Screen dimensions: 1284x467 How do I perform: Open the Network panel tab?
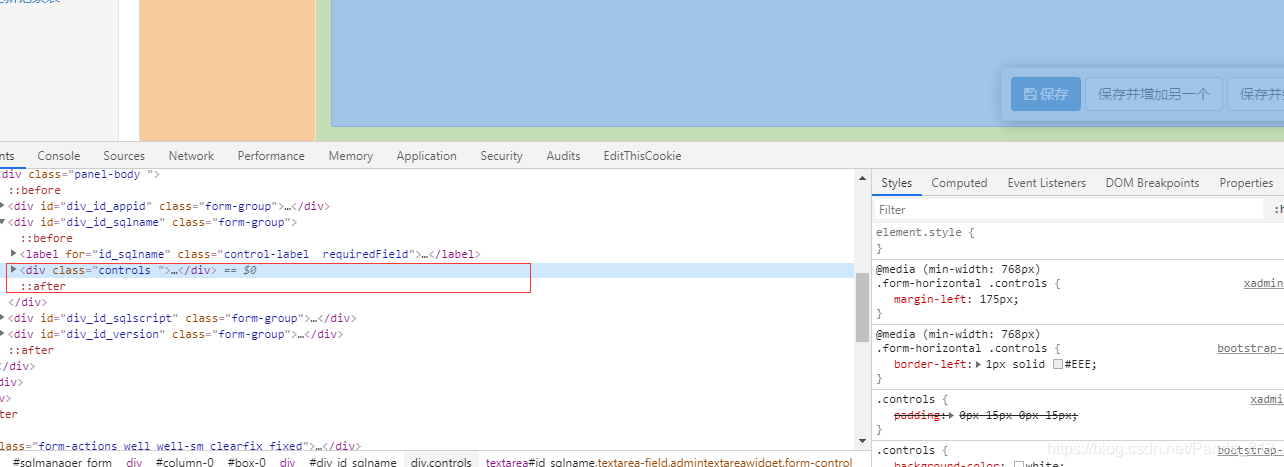coord(191,156)
